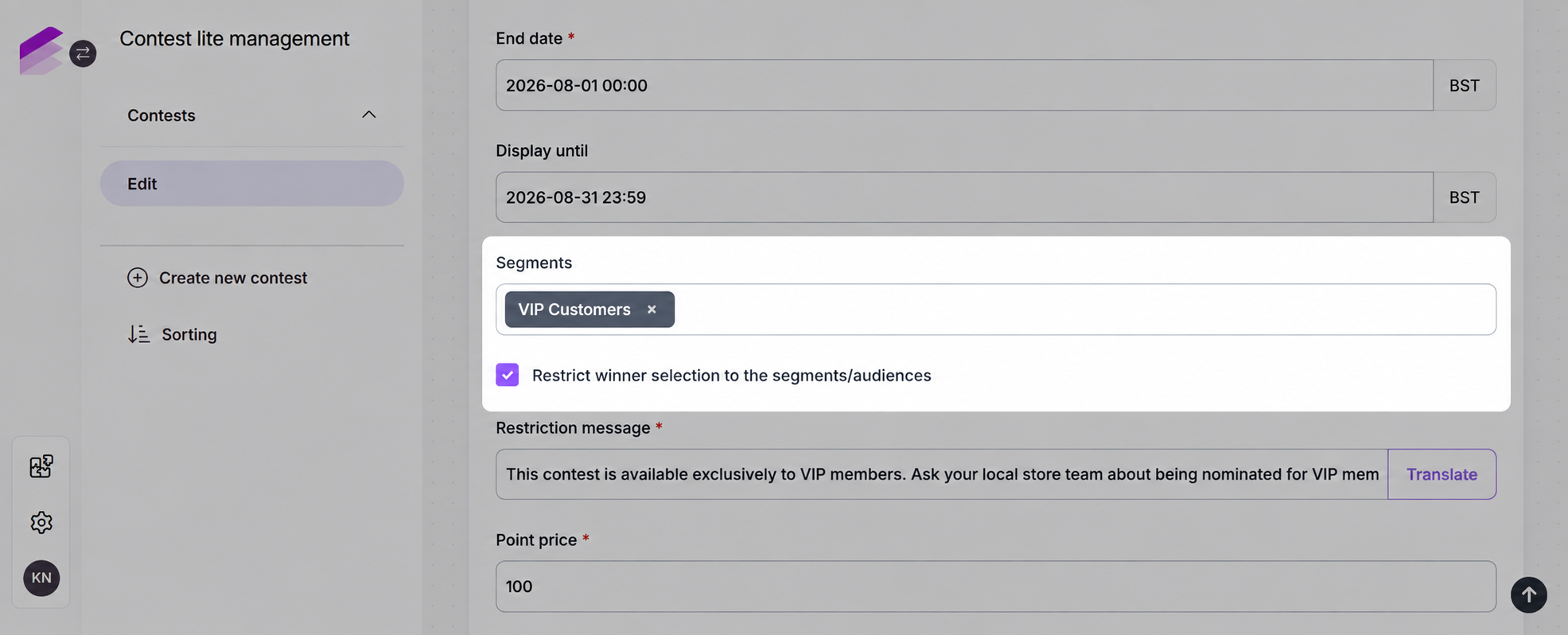Click the Translate button
Screen dimensions: 1568x635
point(1442,474)
